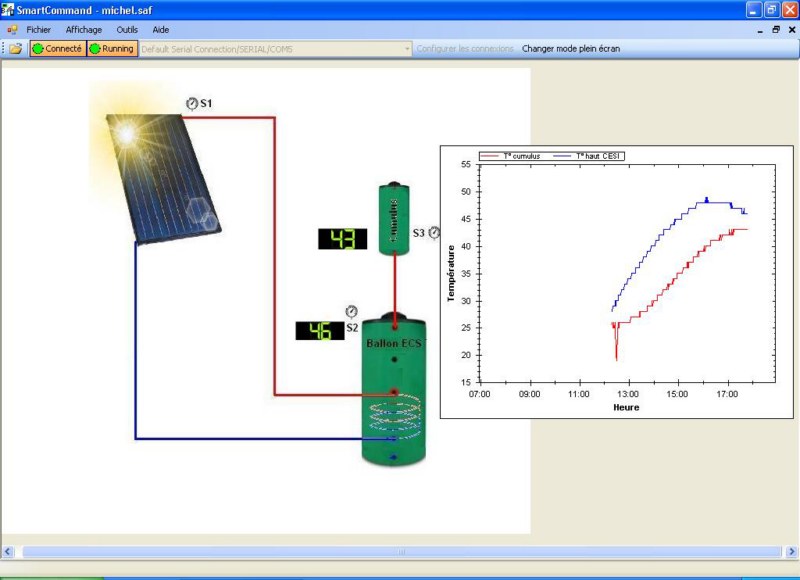
Task: Click the horizontal scrollbar thumb
Action: [400, 551]
